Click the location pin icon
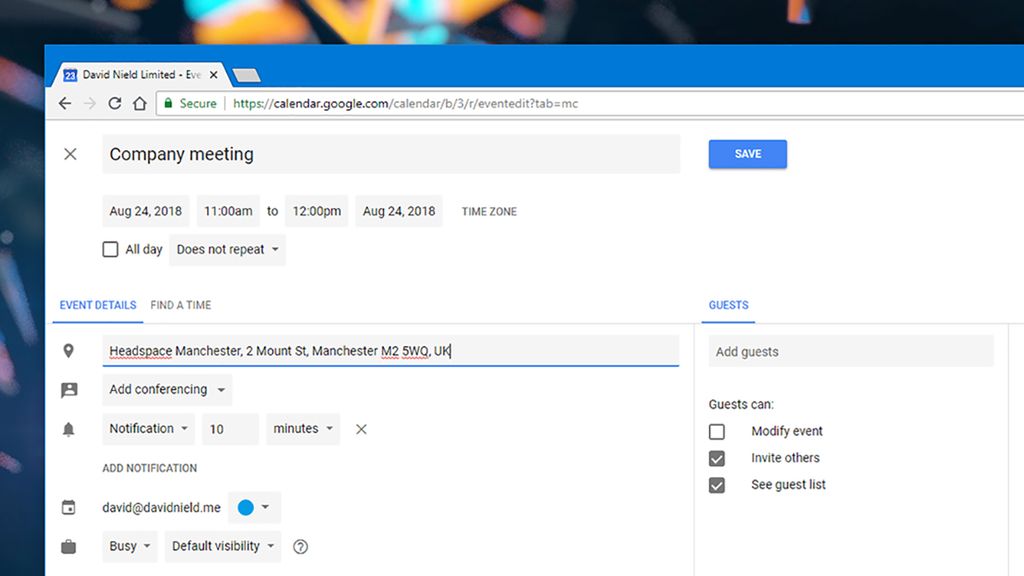Image resolution: width=1024 pixels, height=576 pixels. tap(69, 350)
